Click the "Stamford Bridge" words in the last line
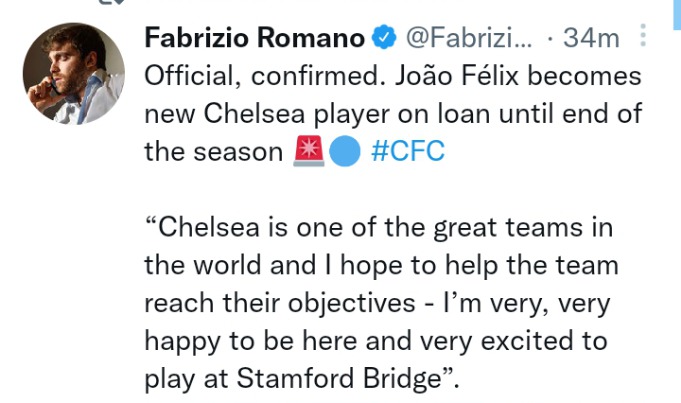This screenshot has width=681, height=403. click(339, 379)
